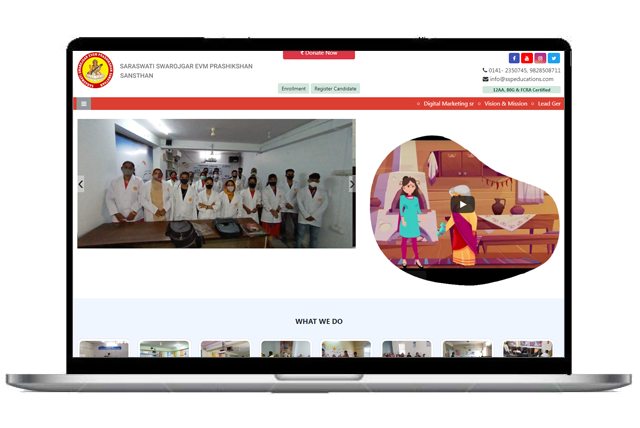Screen dimensions: 640x428
Task: Click the Saraswati organization logo
Action: tap(96, 72)
